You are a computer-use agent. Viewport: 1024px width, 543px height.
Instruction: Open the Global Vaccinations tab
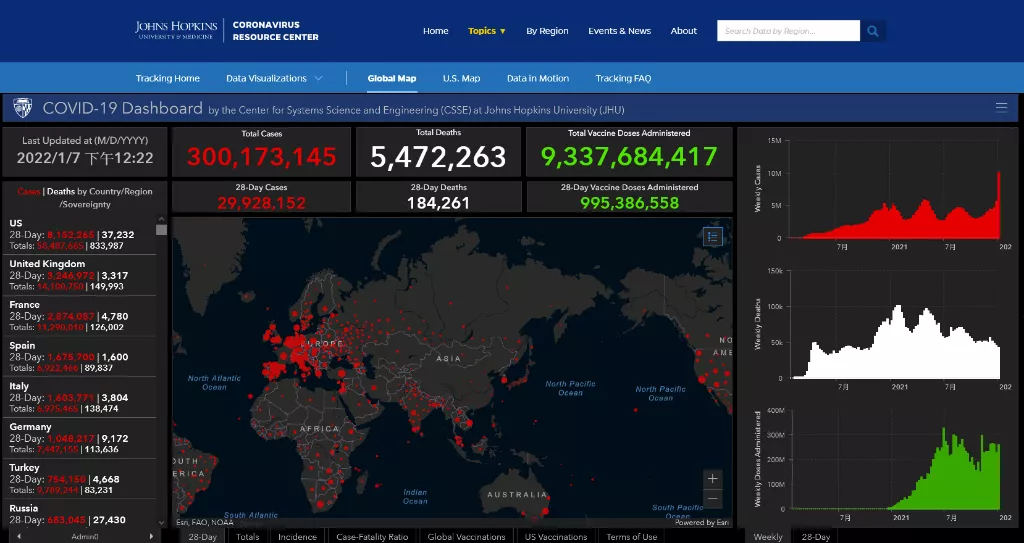point(466,536)
